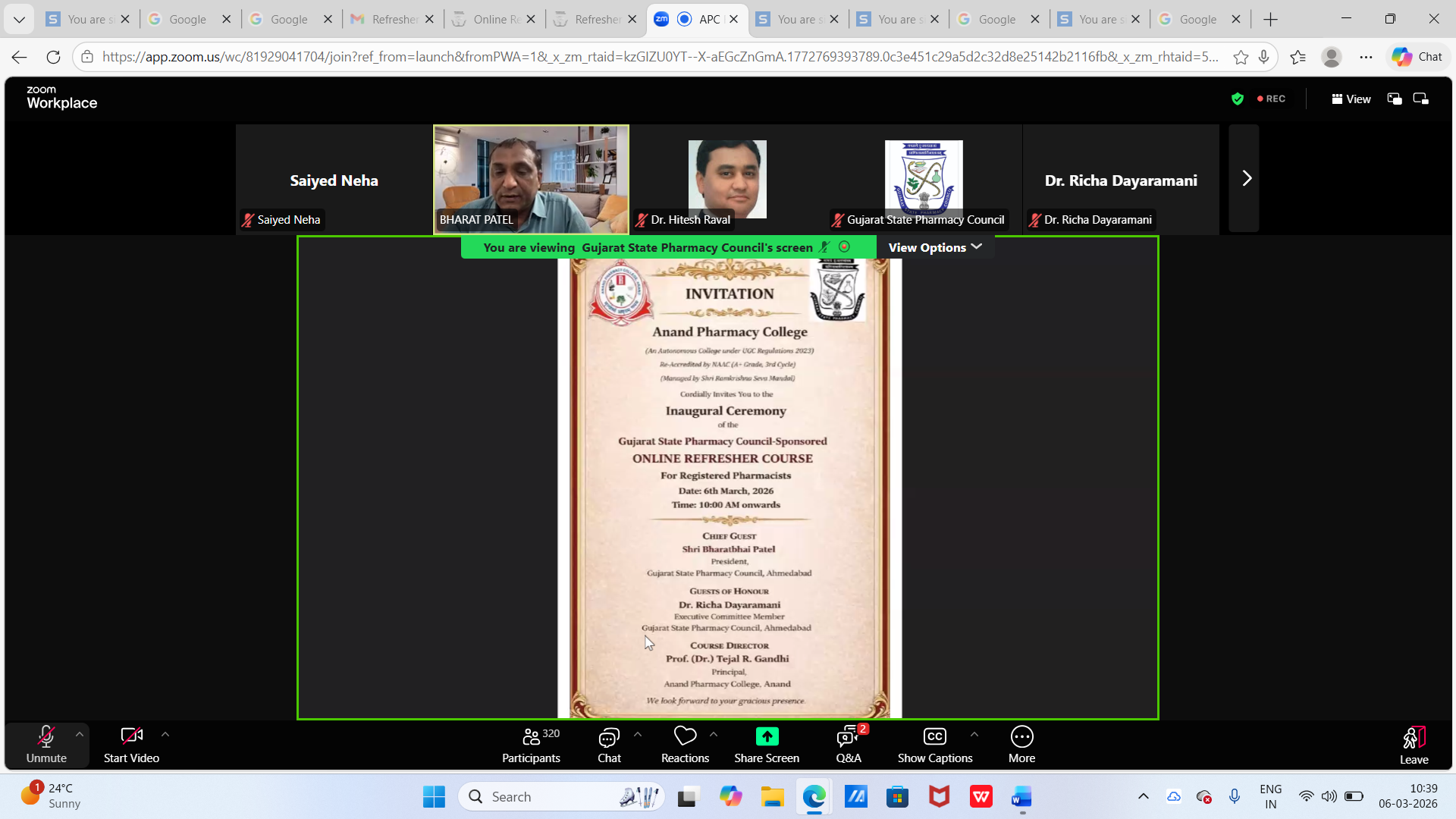Show next participants with right arrow

point(1246,178)
